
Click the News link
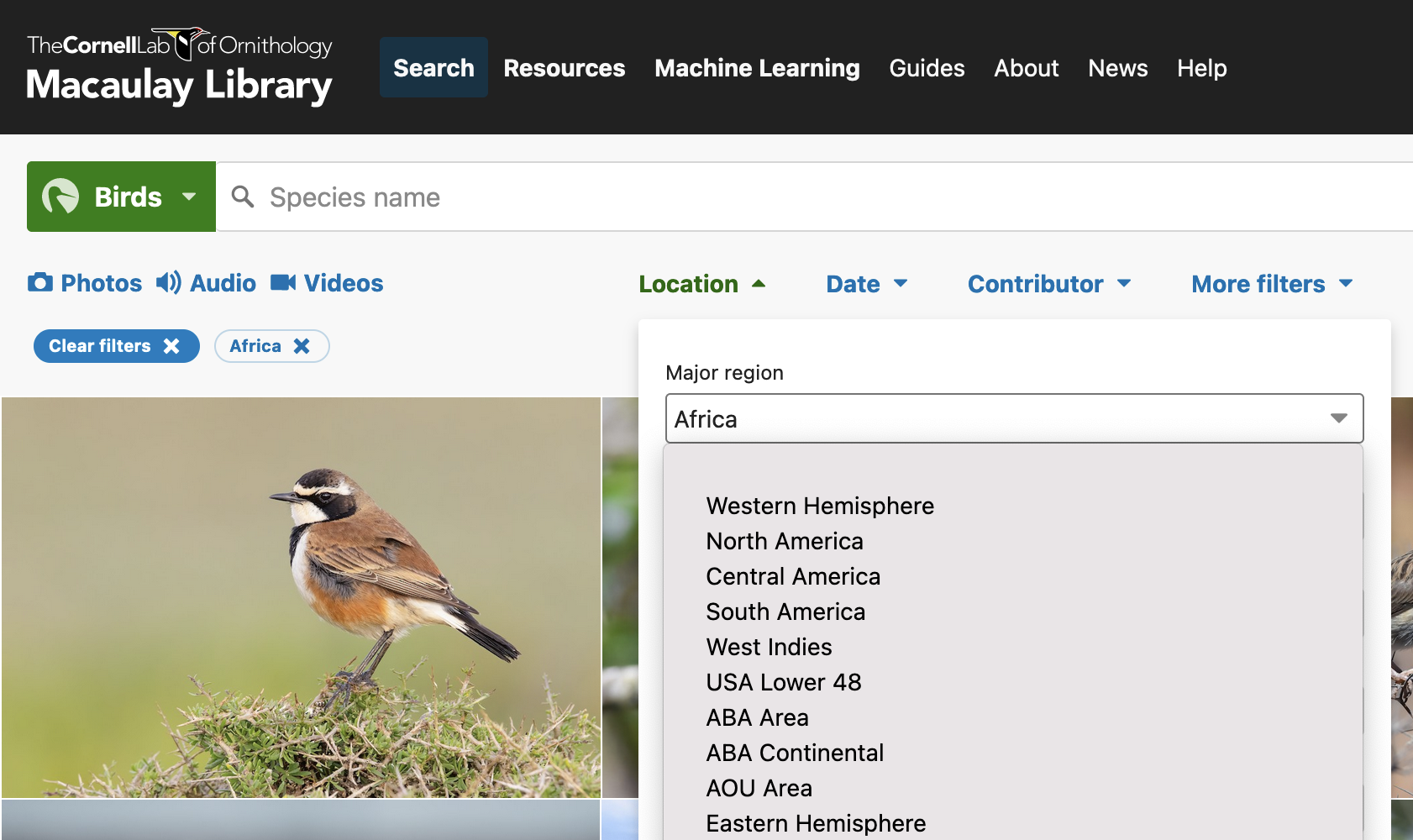[1117, 67]
